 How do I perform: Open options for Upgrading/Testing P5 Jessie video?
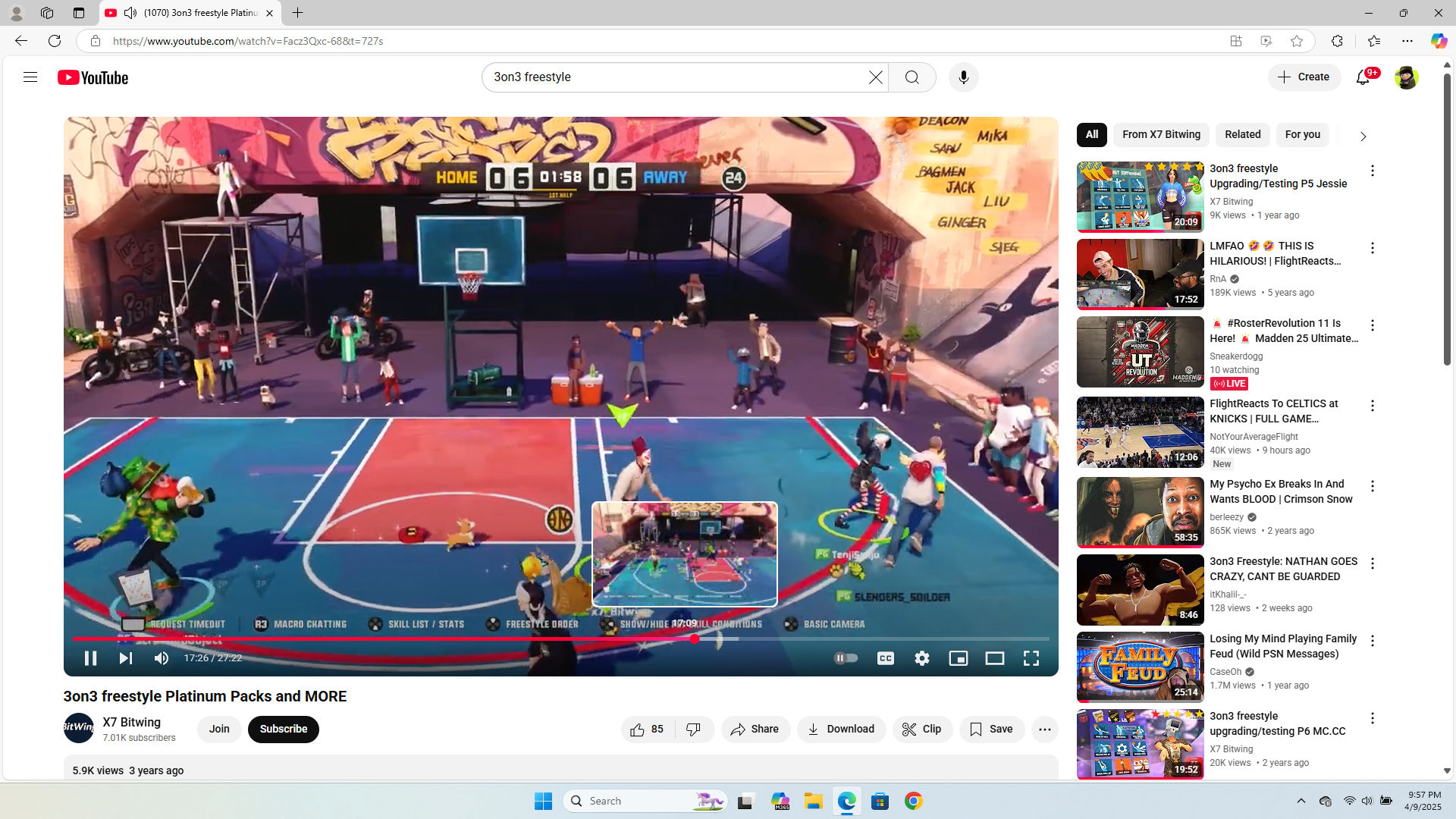tap(1372, 171)
